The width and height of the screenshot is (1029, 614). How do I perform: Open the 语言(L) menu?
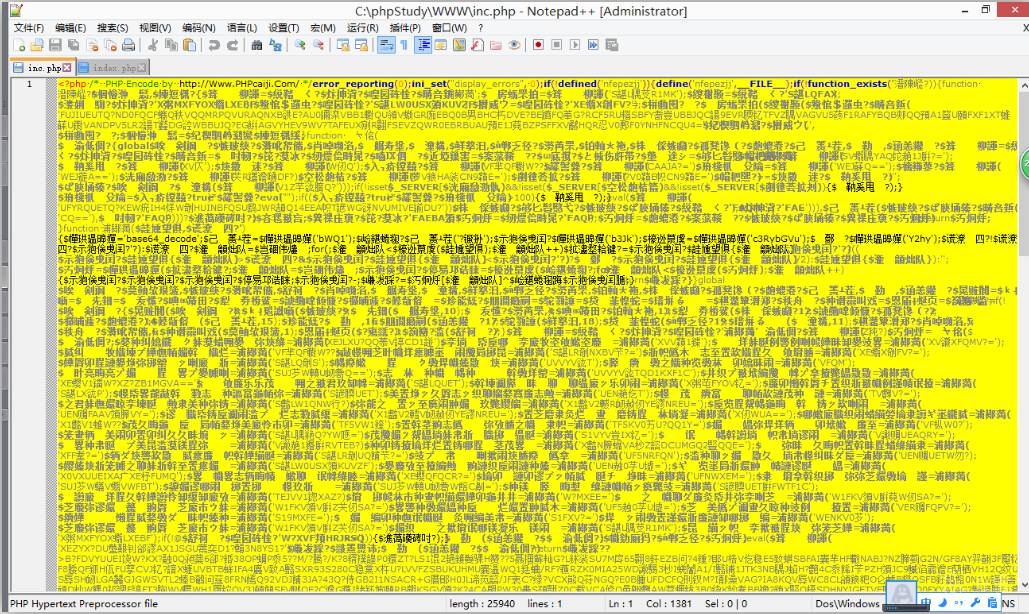[x=242, y=28]
